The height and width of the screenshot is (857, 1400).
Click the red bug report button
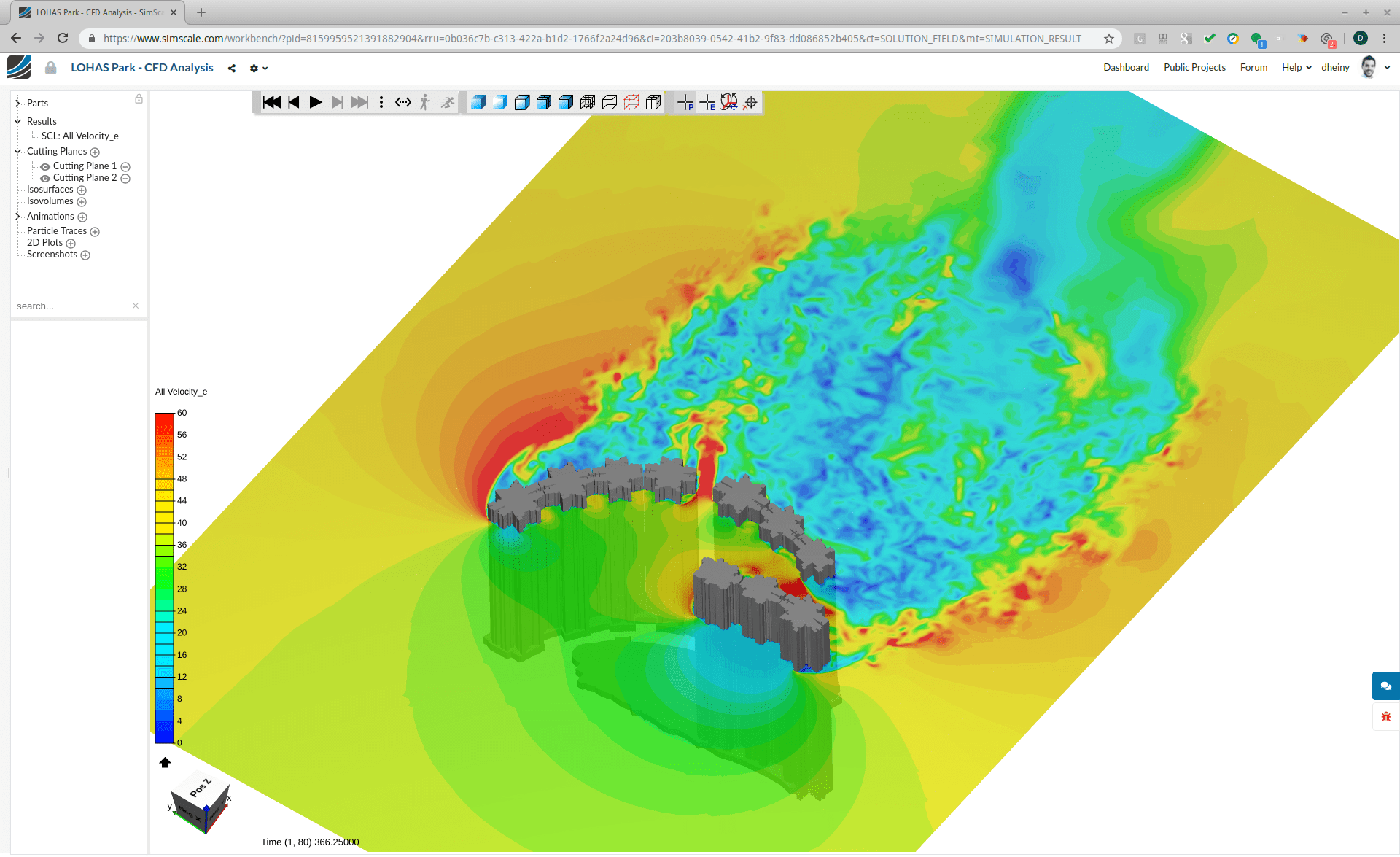tap(1385, 716)
